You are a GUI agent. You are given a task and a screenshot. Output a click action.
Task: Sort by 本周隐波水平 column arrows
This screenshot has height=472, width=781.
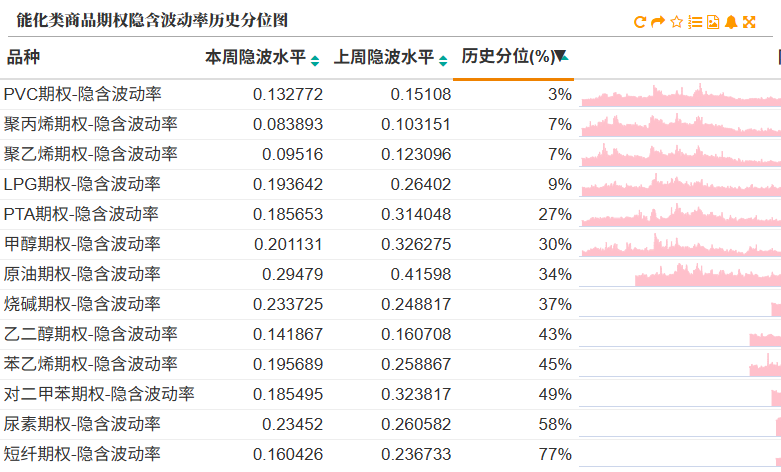pos(315,61)
